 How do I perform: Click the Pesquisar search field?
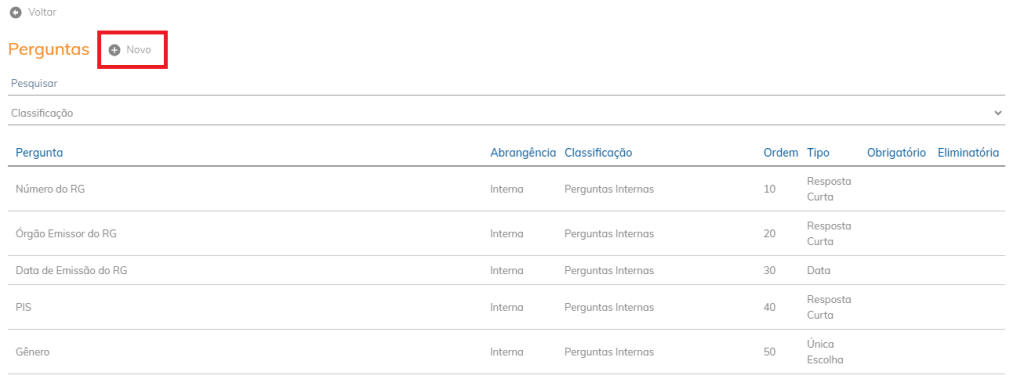coord(506,84)
